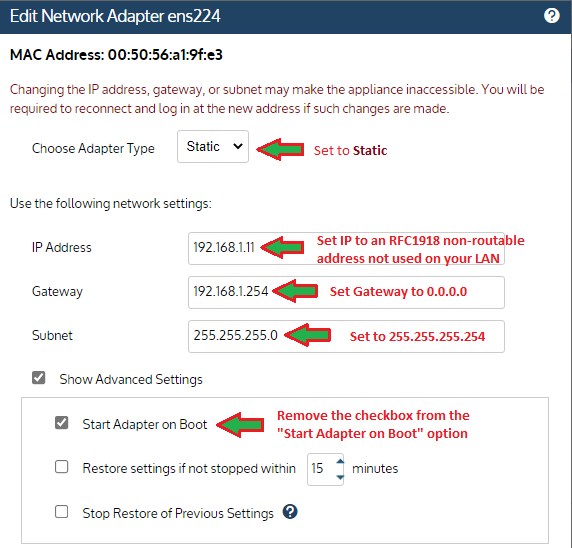Increase restore minutes with the up stepper arrow
The height and width of the screenshot is (548, 572).
pos(340,462)
